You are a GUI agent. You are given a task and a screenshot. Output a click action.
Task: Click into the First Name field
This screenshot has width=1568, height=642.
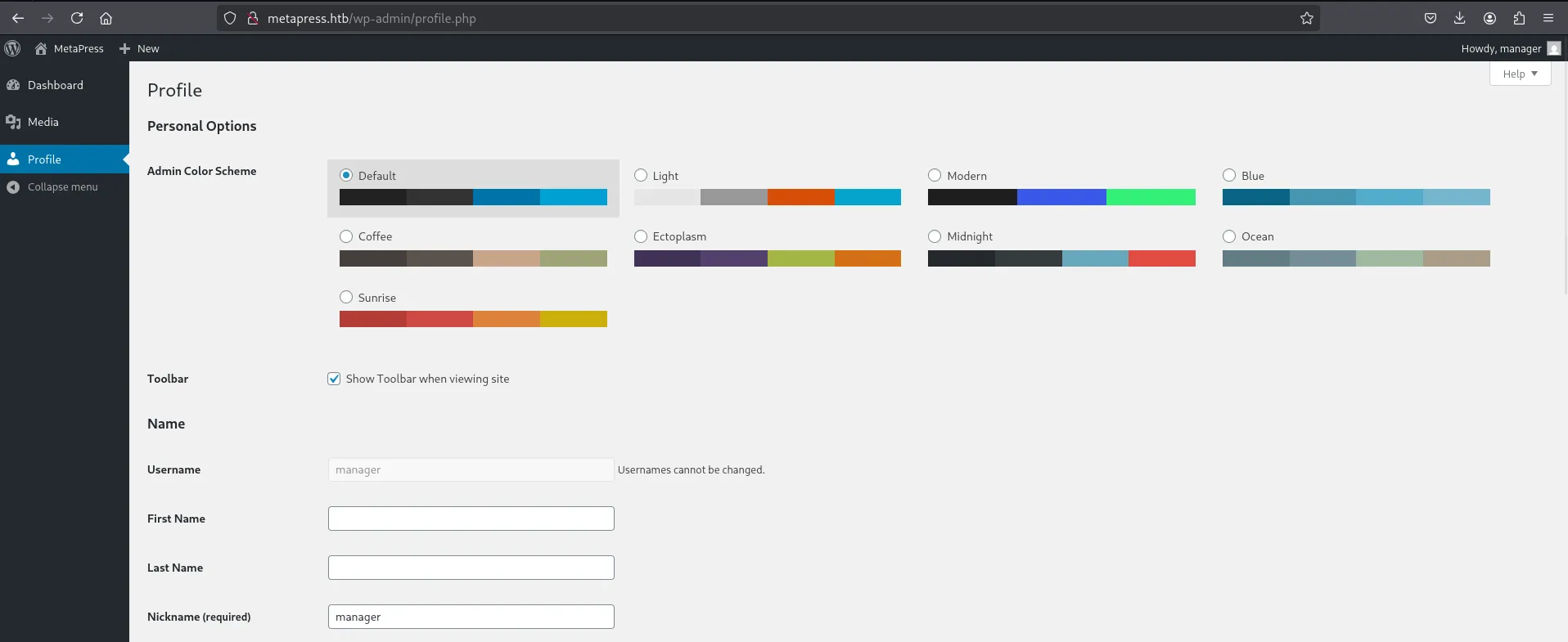coord(471,519)
